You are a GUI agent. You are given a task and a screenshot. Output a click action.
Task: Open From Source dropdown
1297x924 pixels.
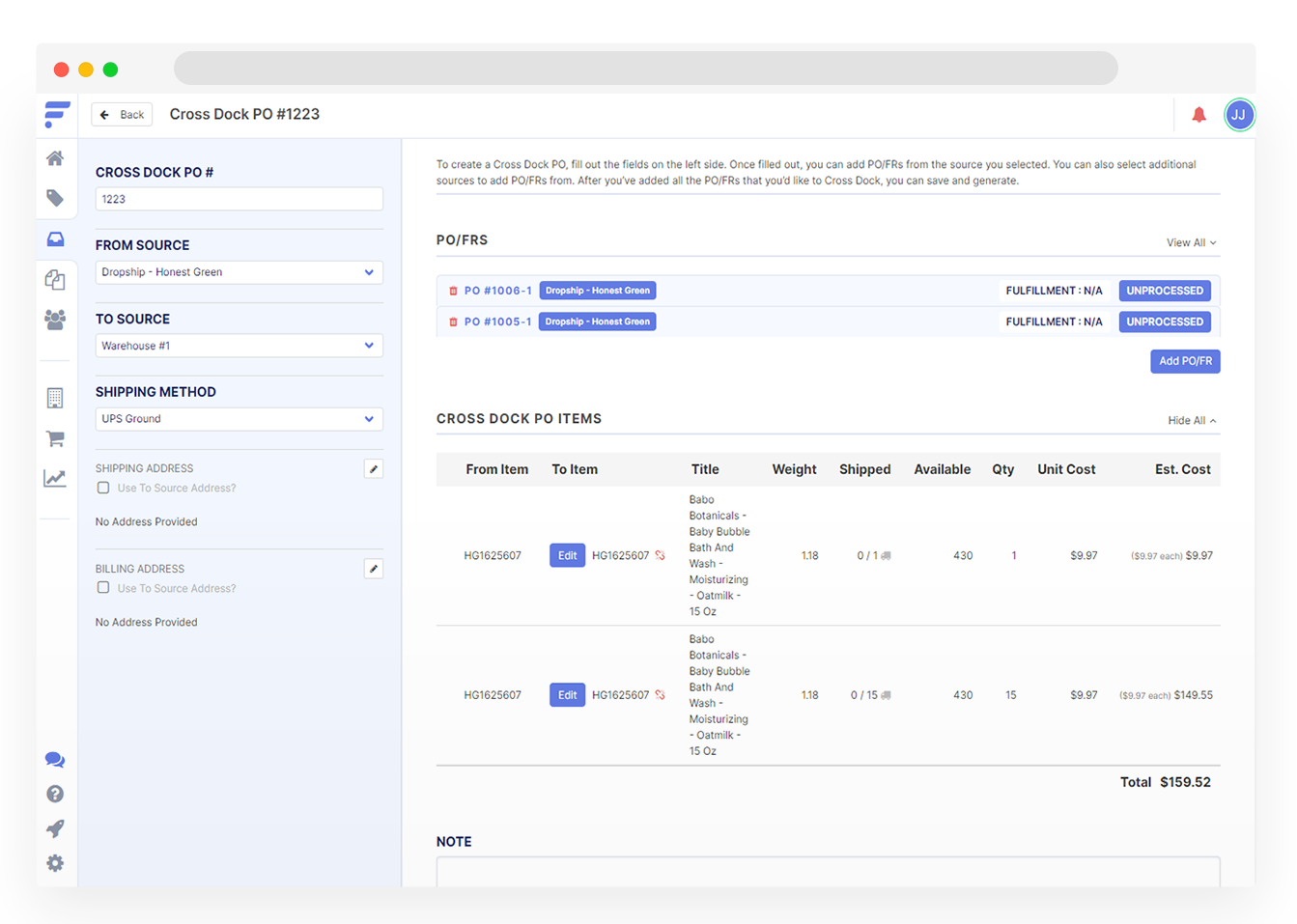pyautogui.click(x=239, y=272)
